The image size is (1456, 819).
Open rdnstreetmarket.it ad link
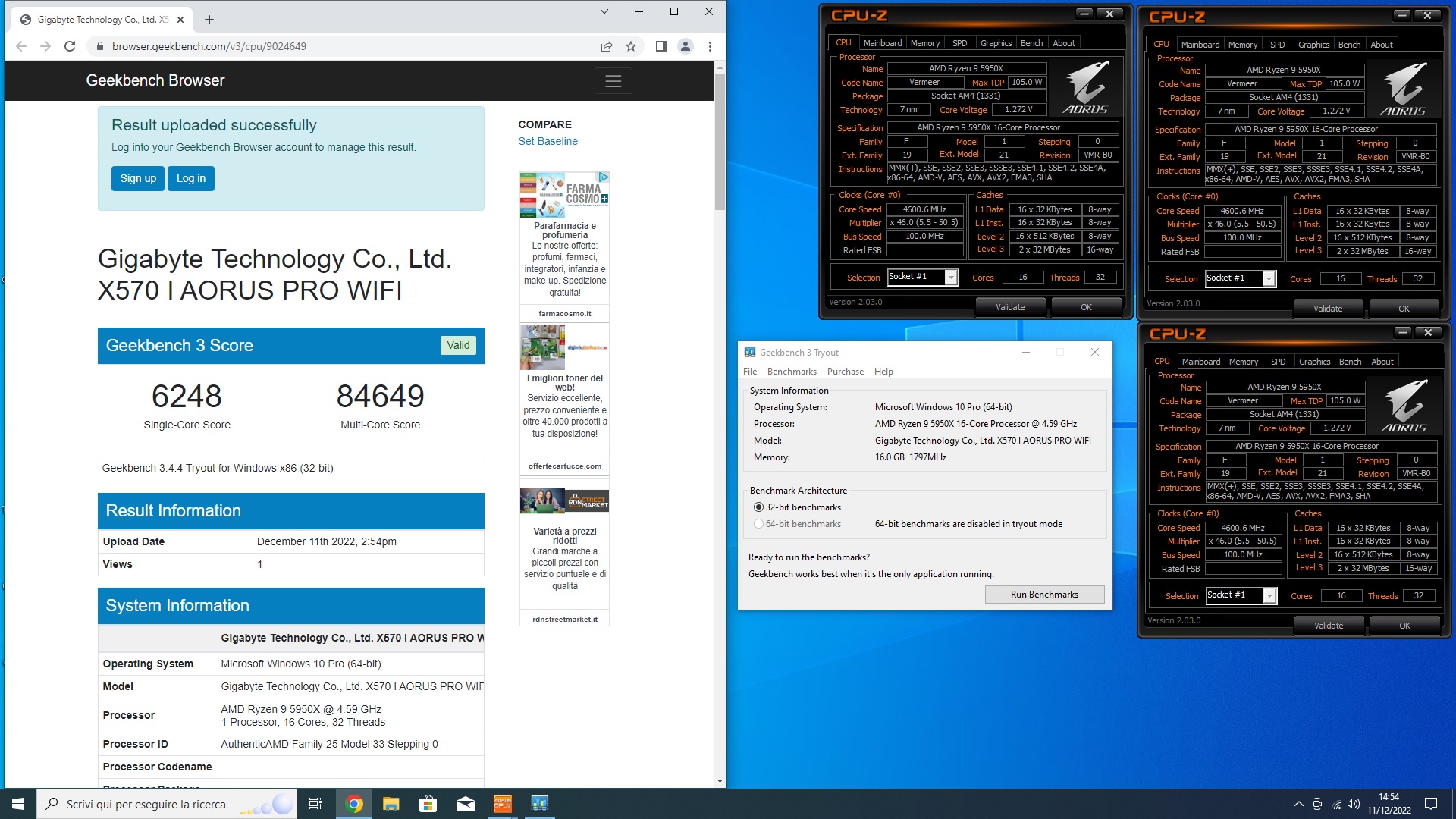564,620
